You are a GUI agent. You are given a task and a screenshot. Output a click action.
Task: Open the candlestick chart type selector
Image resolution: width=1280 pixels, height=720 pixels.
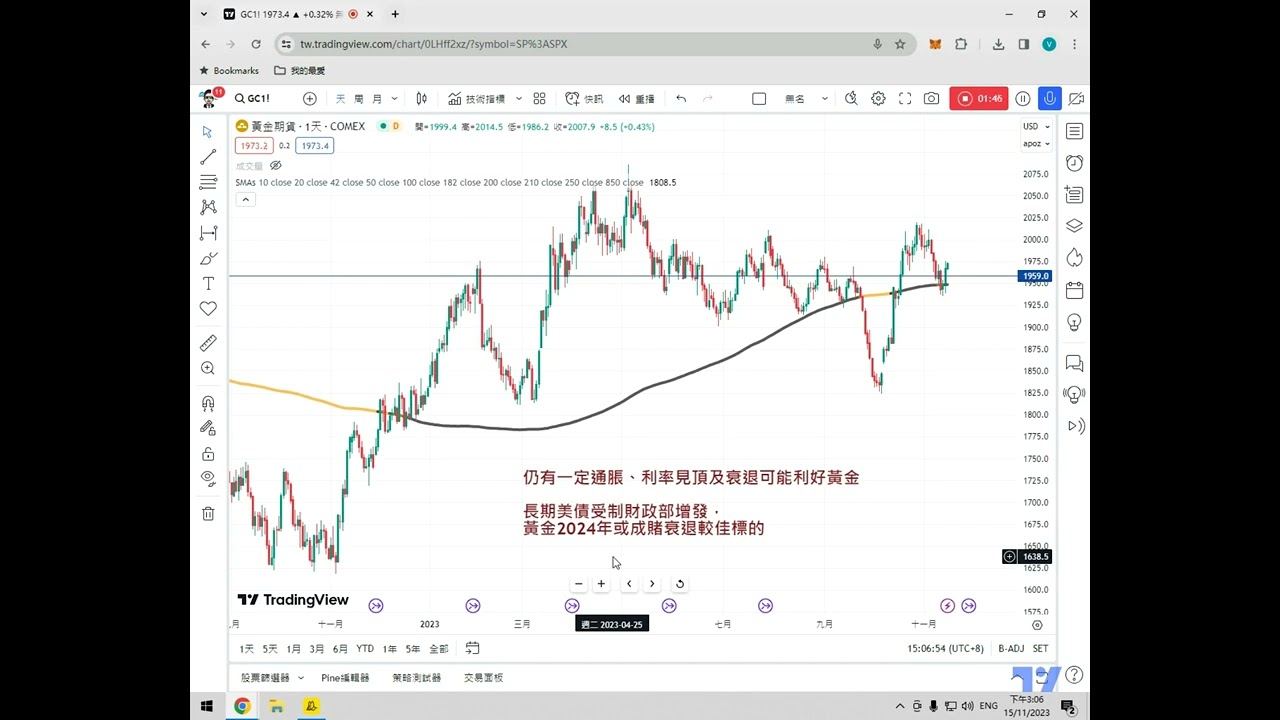click(x=421, y=99)
